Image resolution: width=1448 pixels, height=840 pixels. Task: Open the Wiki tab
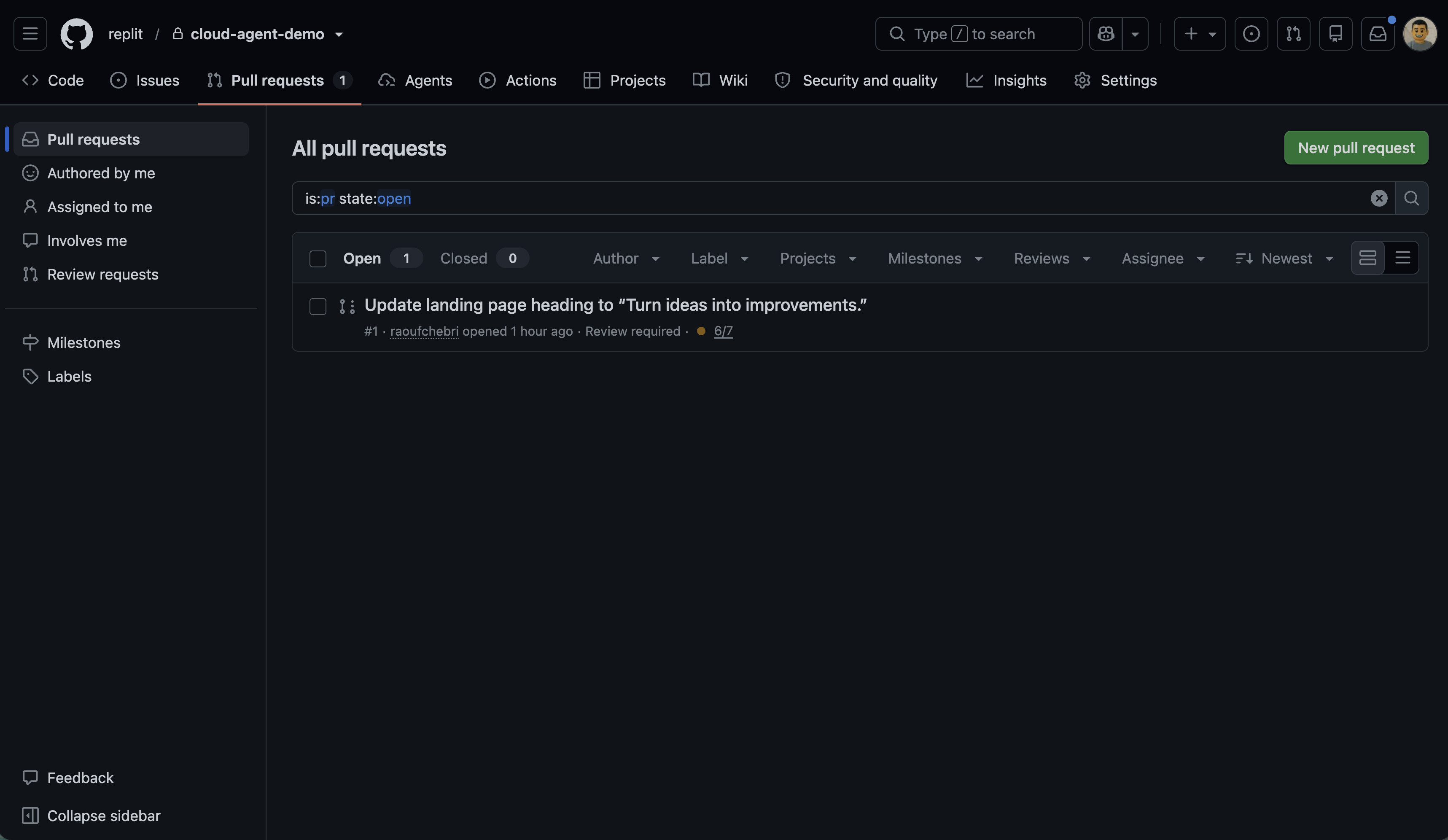pos(721,81)
